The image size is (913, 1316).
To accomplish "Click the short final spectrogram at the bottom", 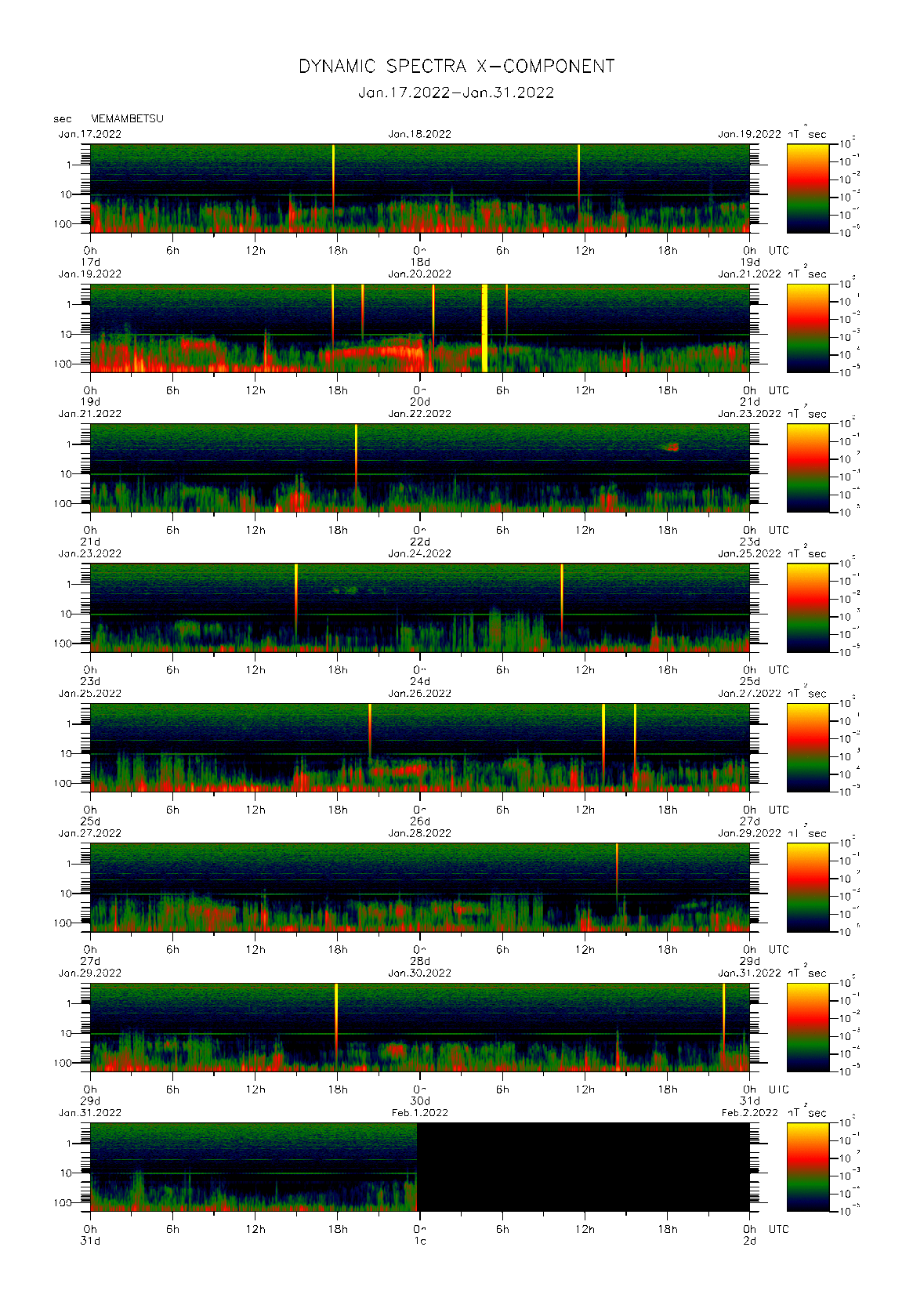I will click(253, 1167).
